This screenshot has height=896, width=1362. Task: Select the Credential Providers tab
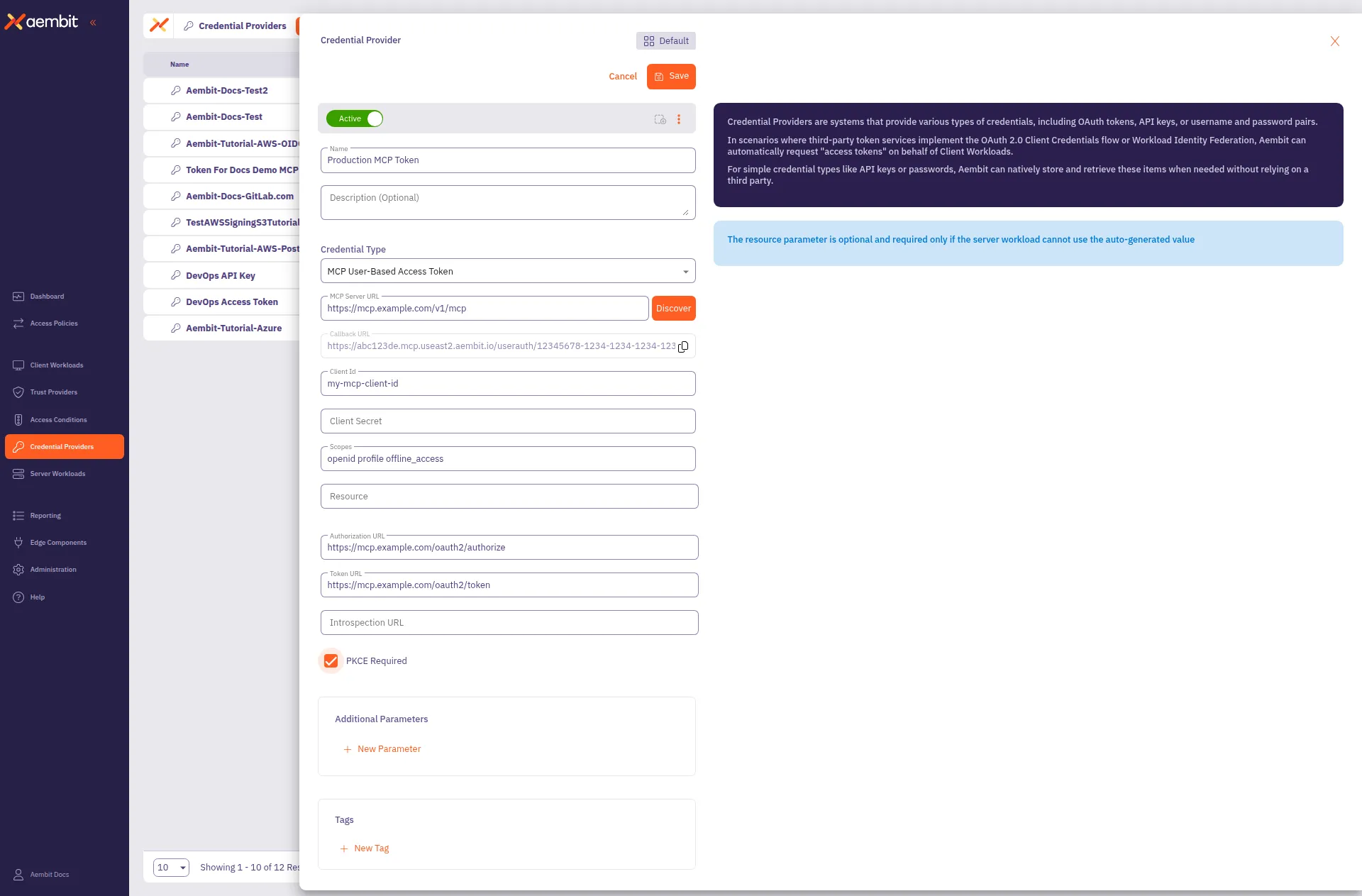click(241, 26)
